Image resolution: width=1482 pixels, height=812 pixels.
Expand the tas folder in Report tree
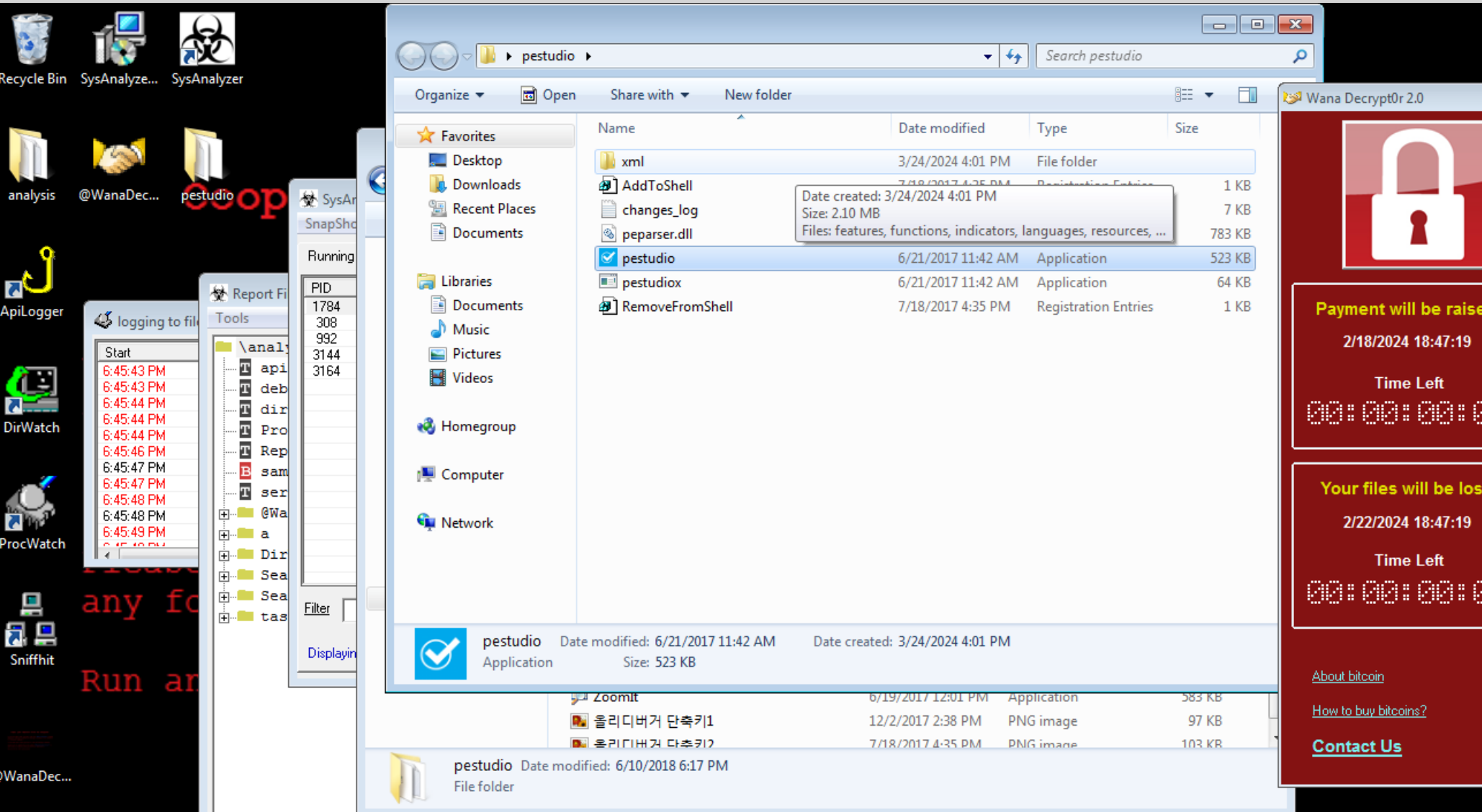[x=224, y=618]
